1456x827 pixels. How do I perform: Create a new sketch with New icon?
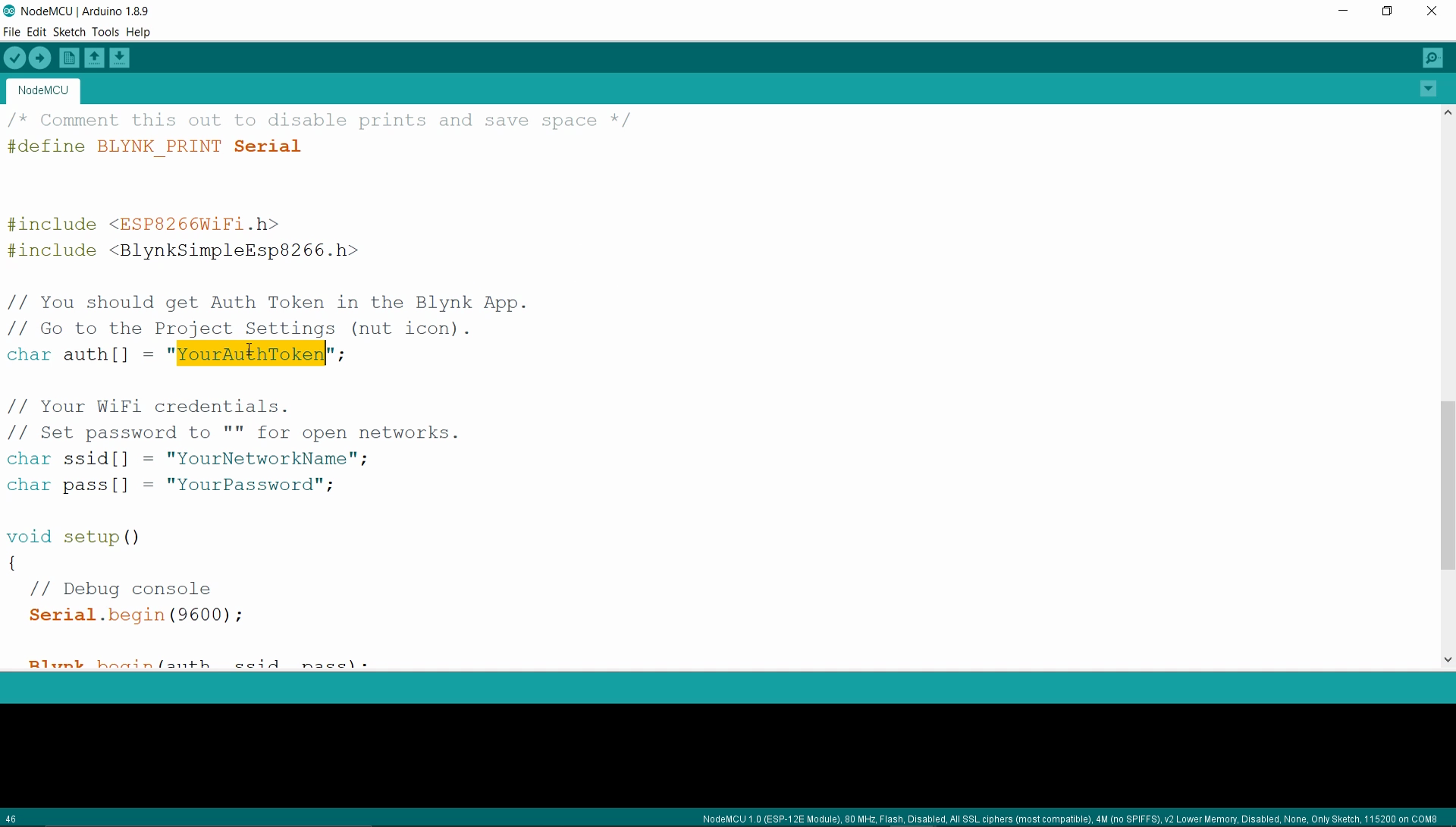click(x=69, y=58)
